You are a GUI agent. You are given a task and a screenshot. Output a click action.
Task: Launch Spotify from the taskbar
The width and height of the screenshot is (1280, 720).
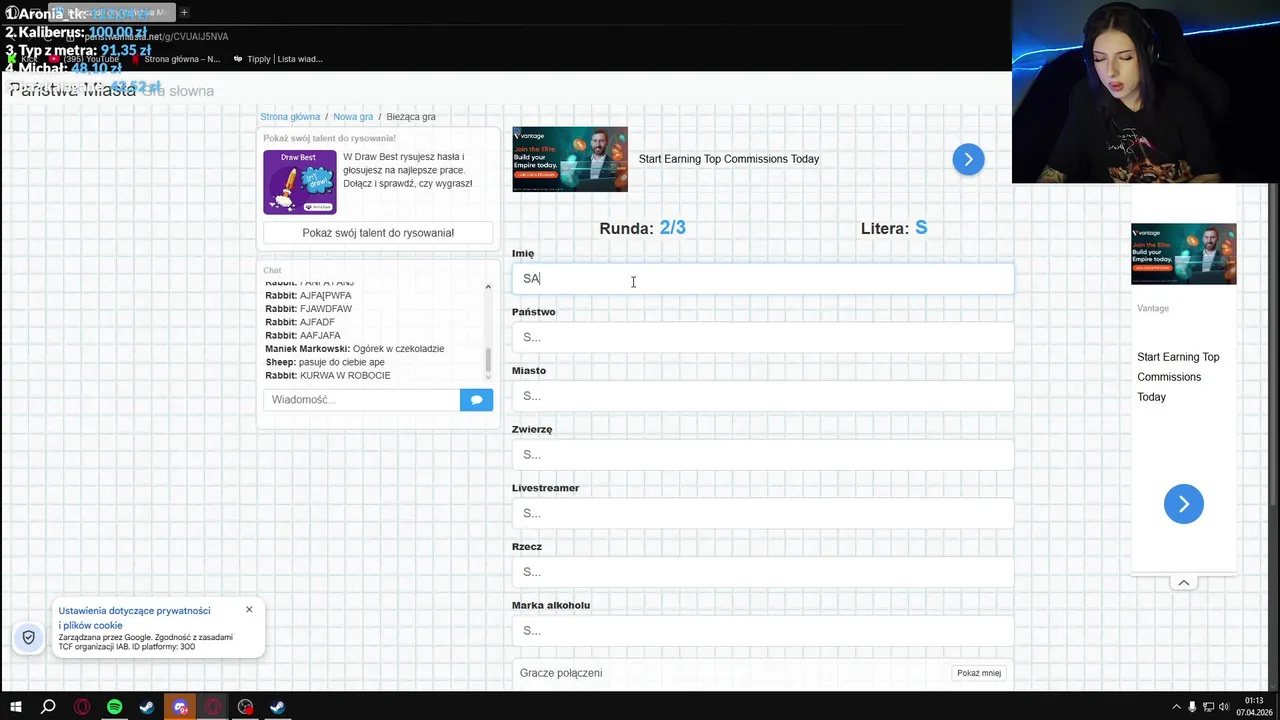coord(114,707)
